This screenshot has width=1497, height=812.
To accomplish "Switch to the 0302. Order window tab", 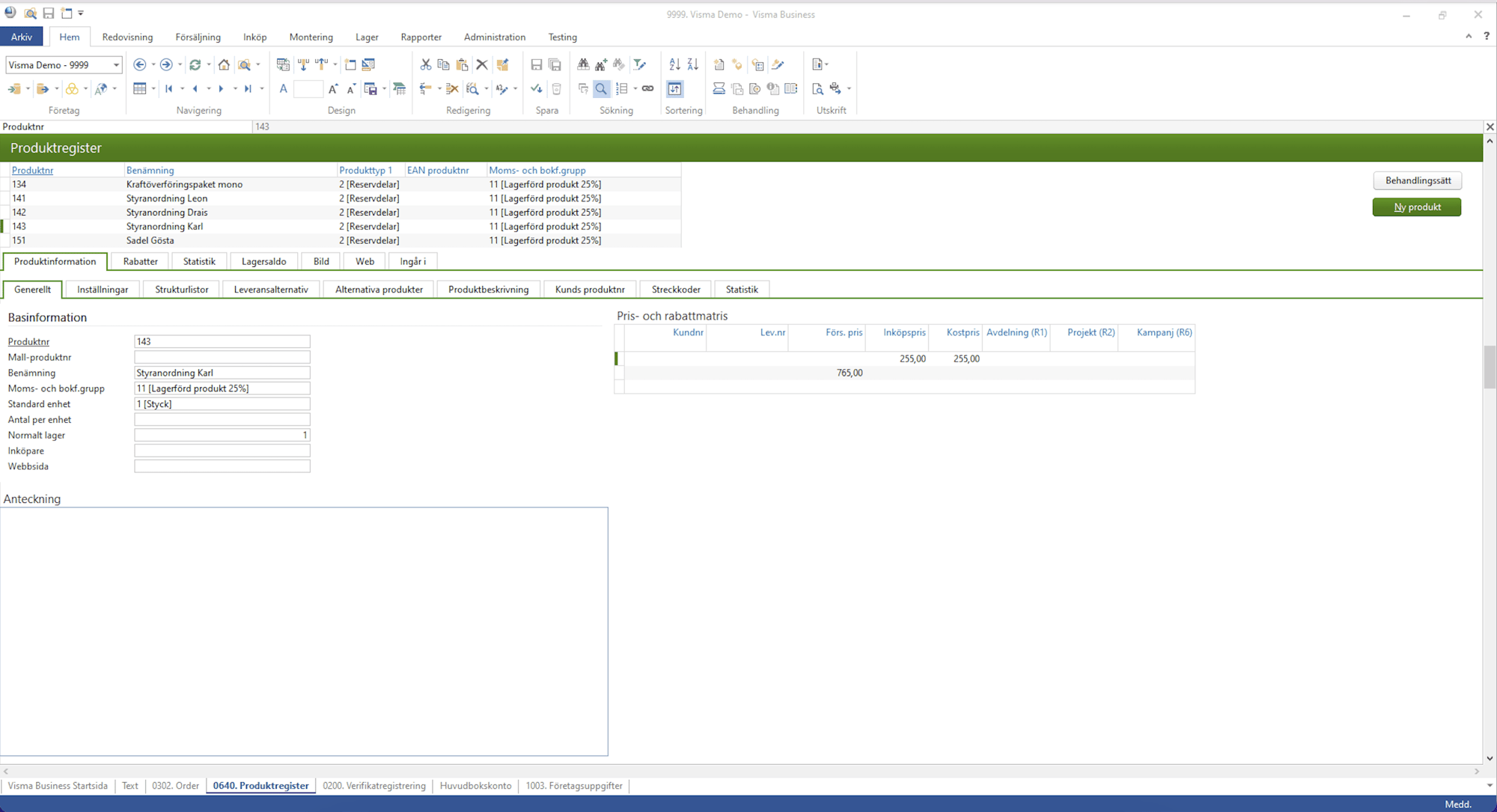I will pos(175,786).
